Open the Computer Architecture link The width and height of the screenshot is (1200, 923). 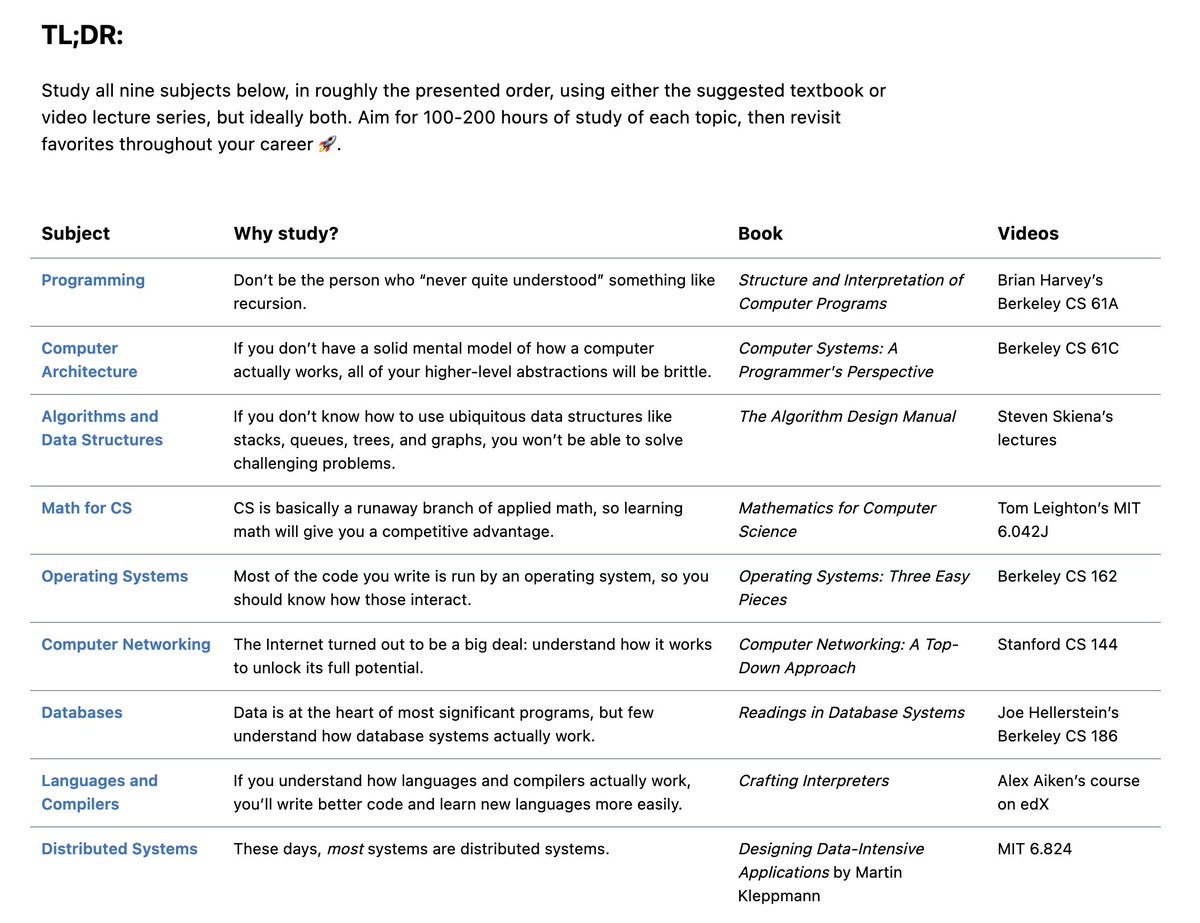(x=89, y=360)
